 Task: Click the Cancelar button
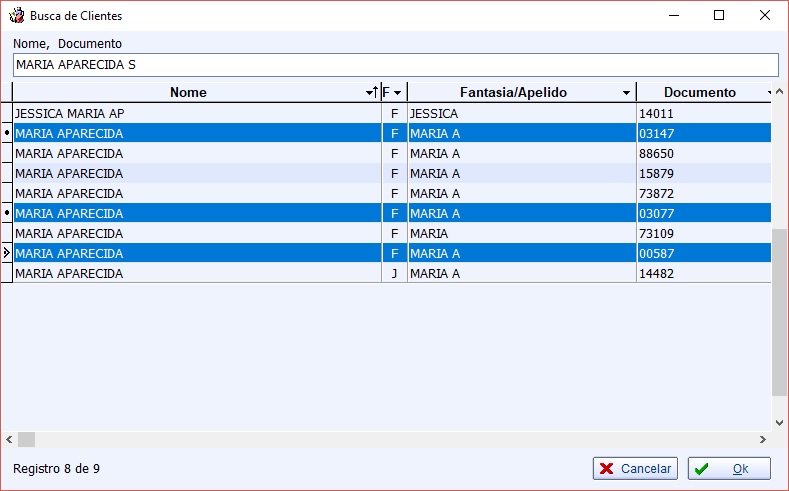pos(635,468)
